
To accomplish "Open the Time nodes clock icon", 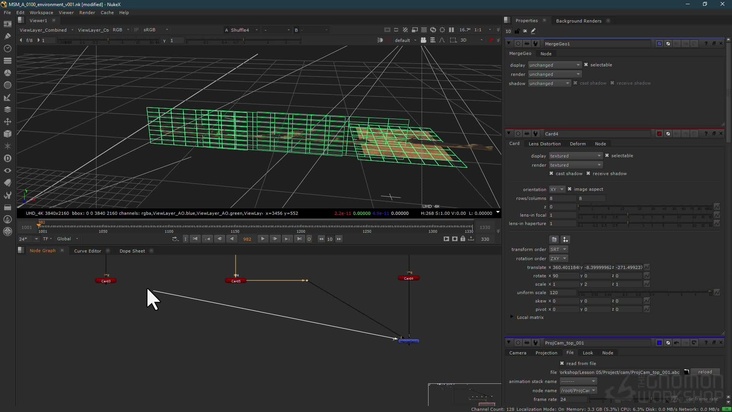I will coord(7,49).
